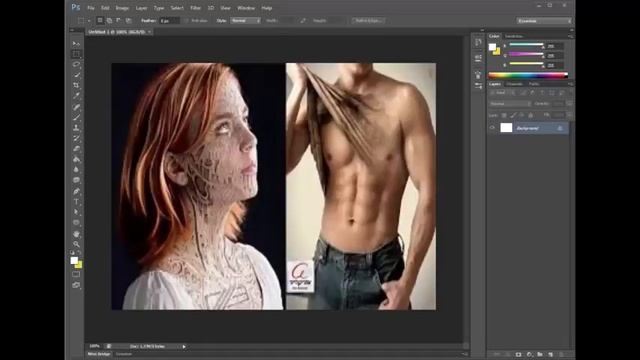
Task: Open the Image menu
Action: (122, 8)
